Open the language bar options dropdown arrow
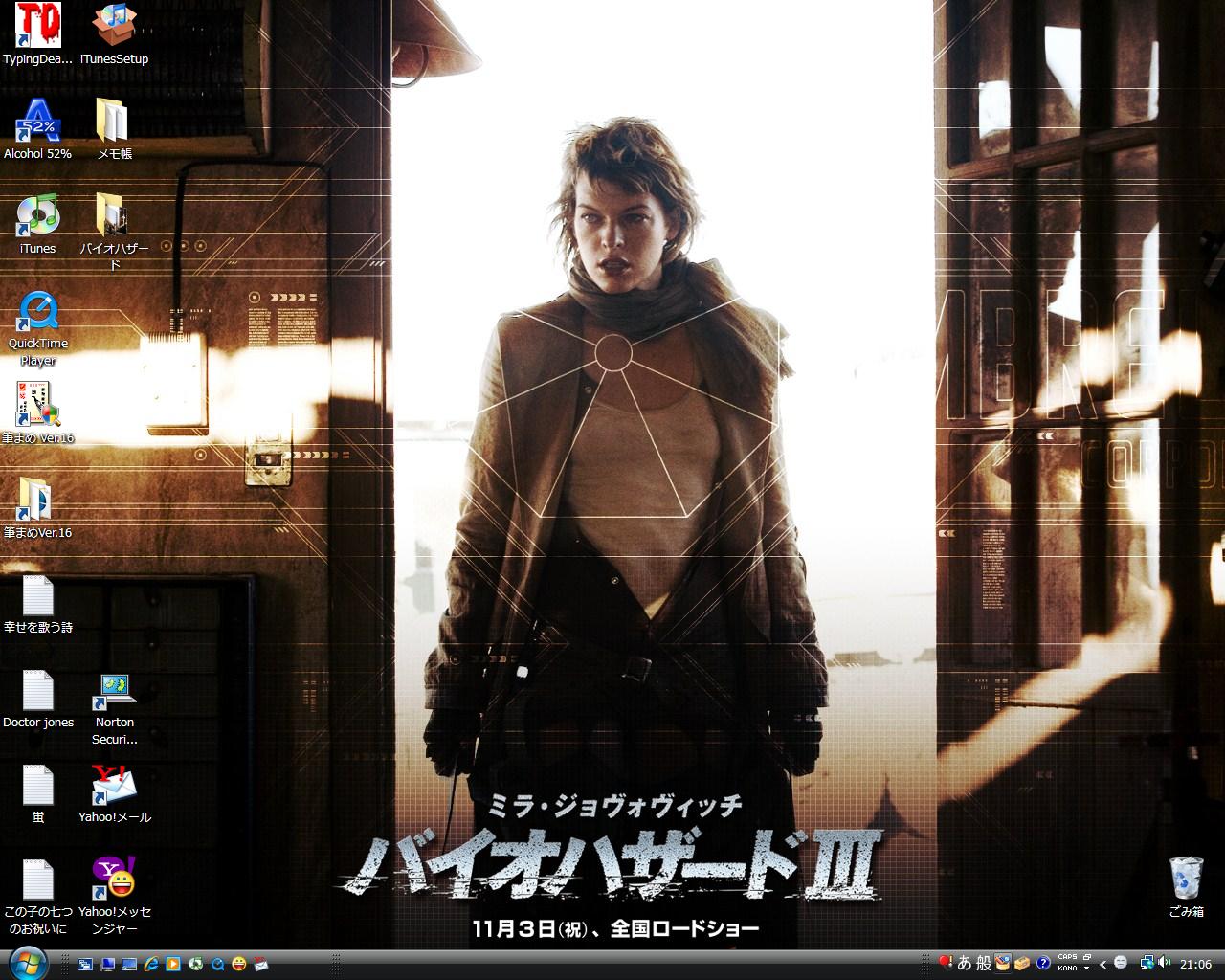 point(1086,969)
